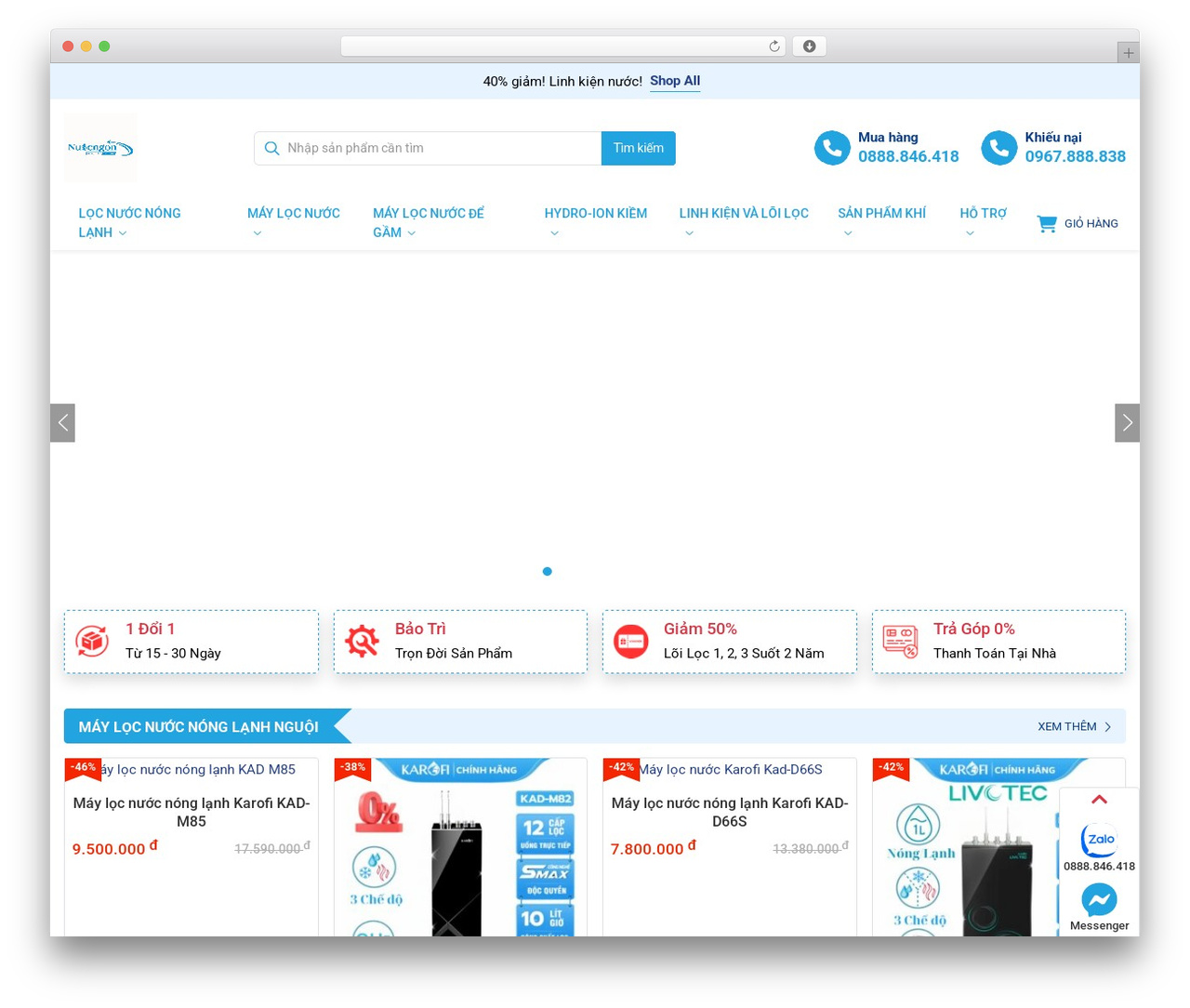Click the browser address bar

coord(563,46)
